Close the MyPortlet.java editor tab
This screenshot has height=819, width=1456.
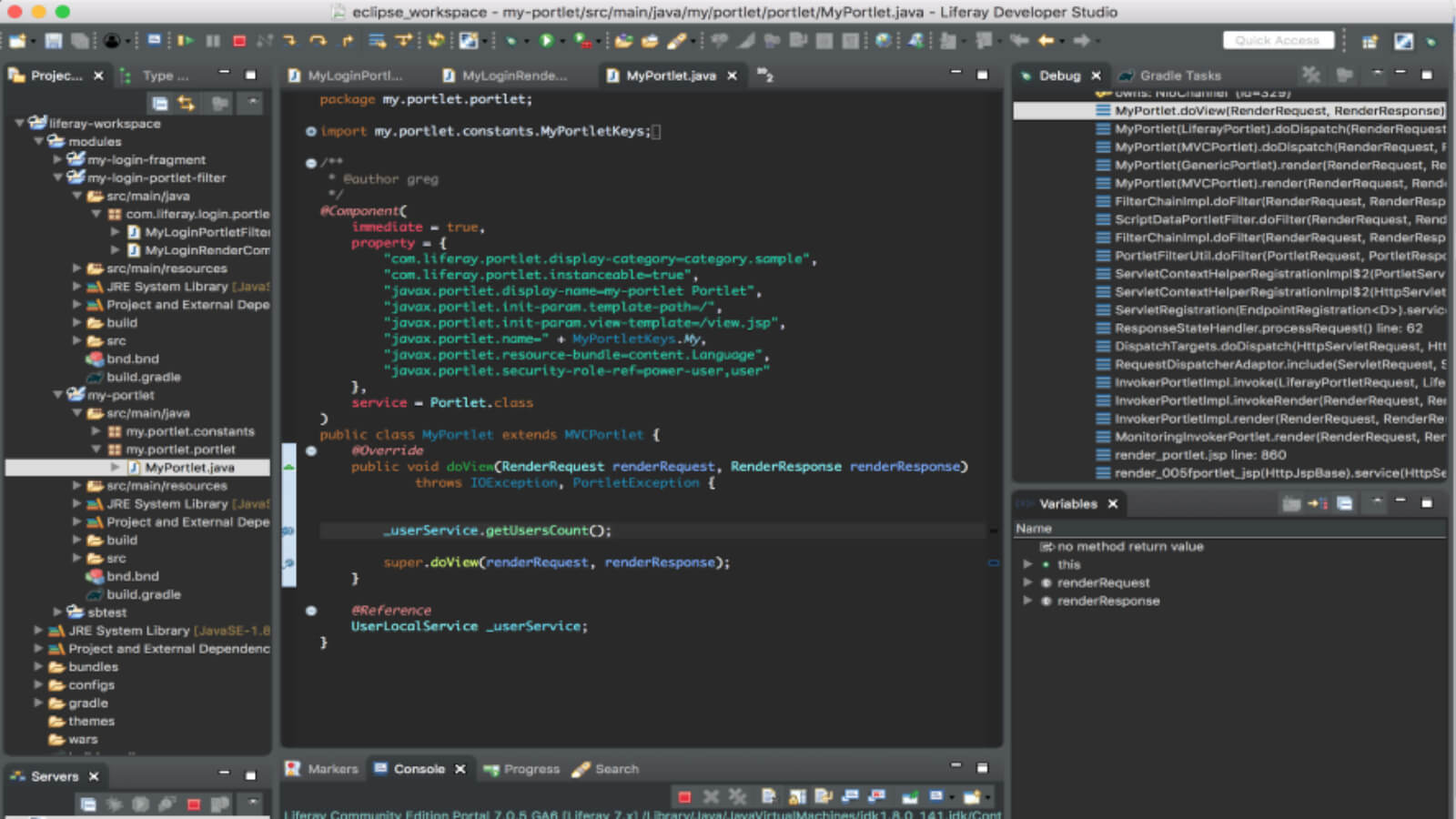pos(732,76)
